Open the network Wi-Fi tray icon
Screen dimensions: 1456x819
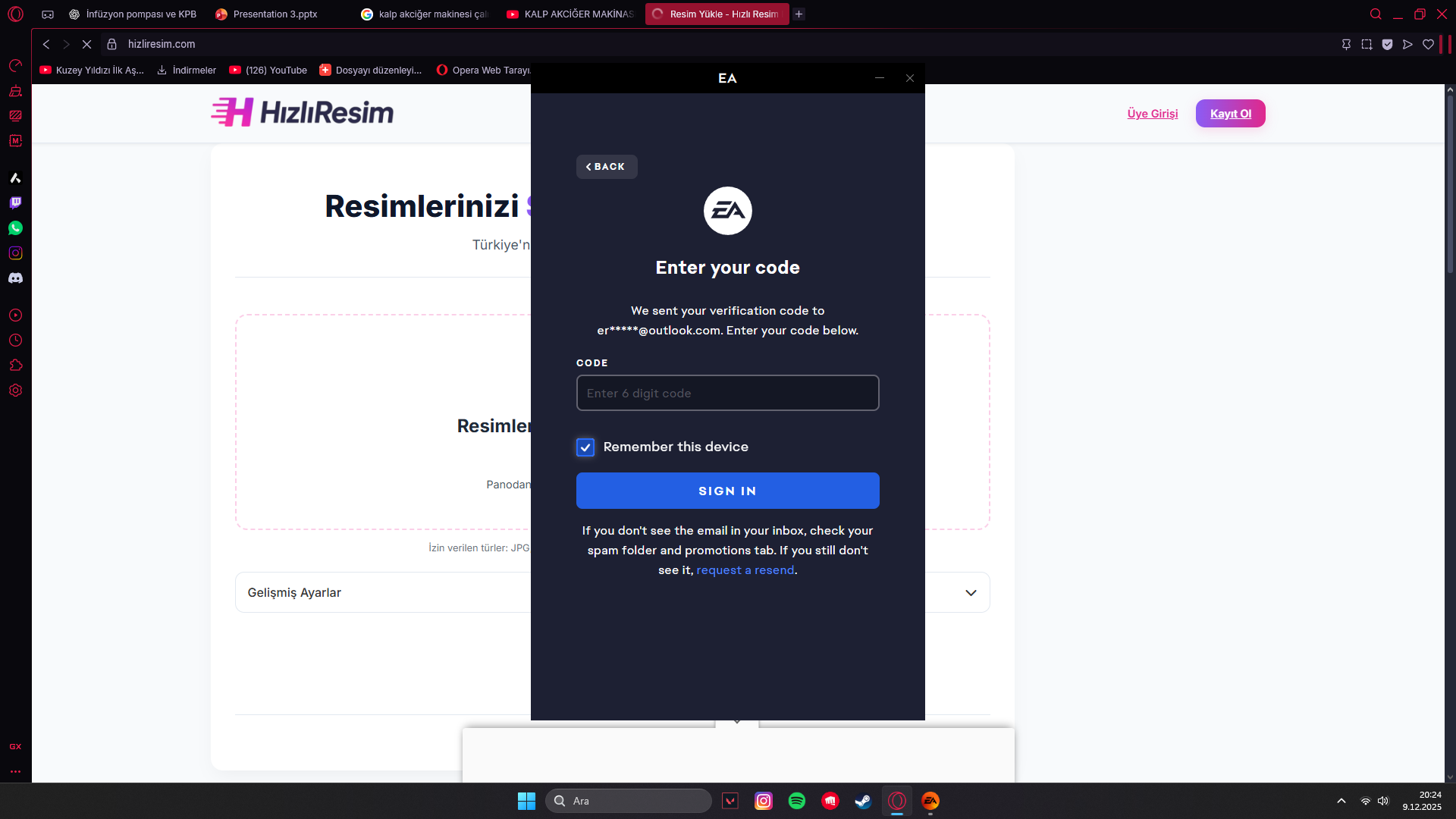[x=1365, y=801]
